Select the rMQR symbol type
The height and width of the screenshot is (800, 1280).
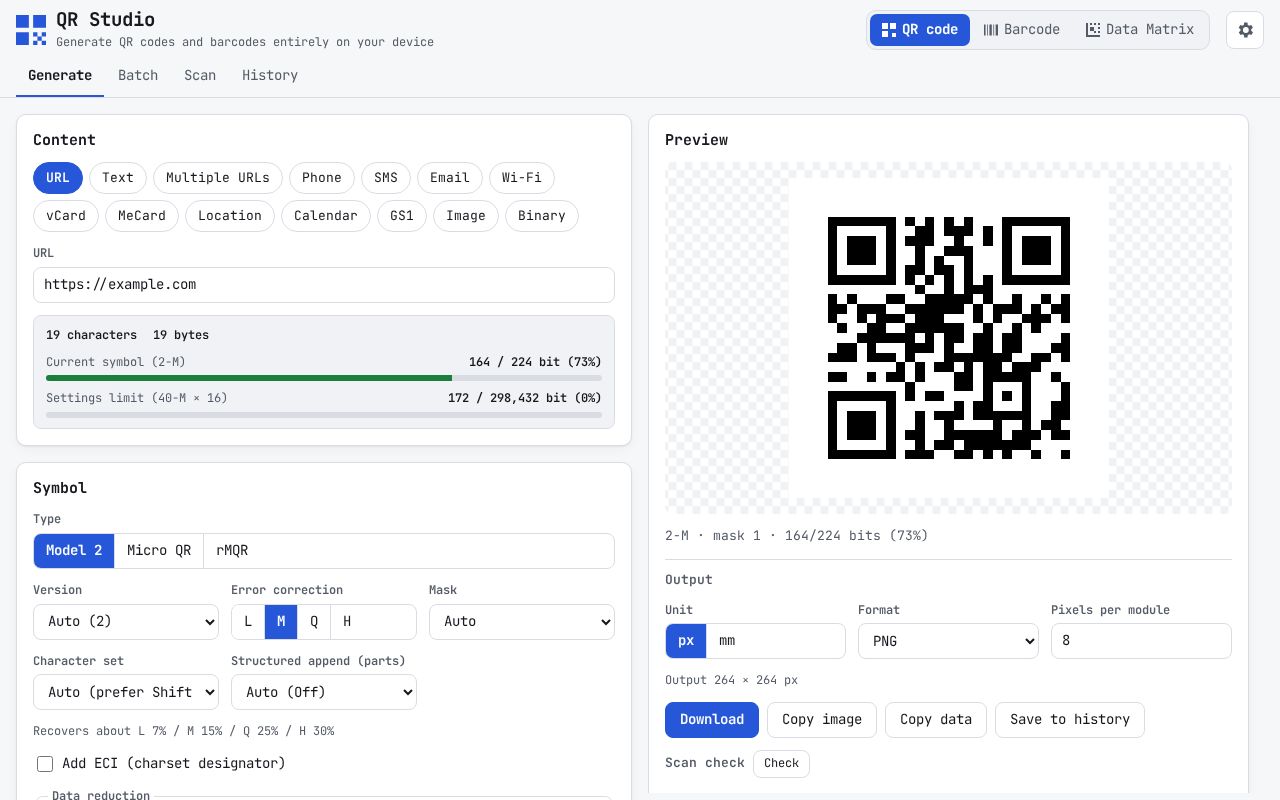pos(232,551)
